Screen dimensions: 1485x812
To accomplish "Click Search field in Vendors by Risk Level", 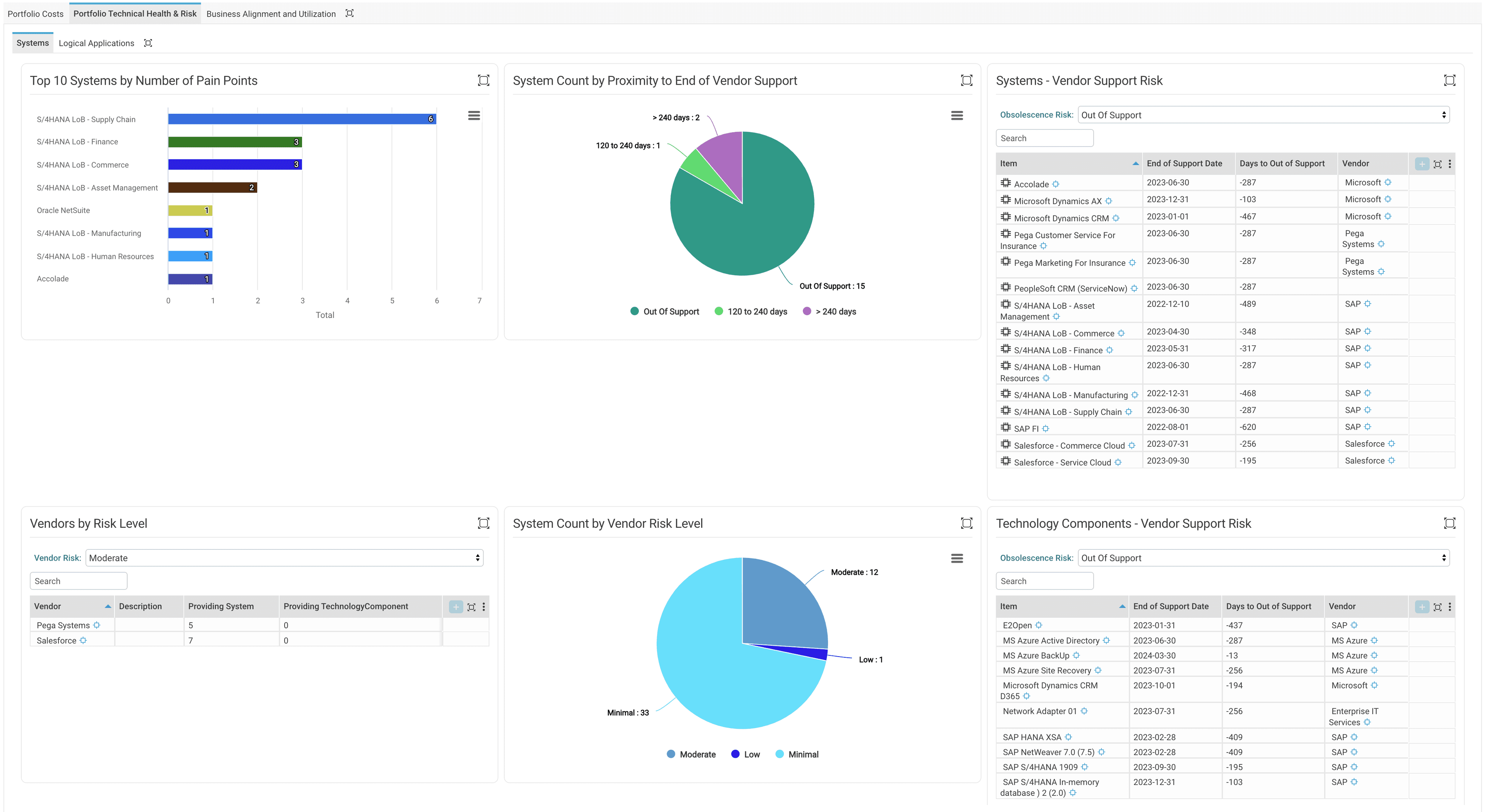I will pyautogui.click(x=79, y=581).
